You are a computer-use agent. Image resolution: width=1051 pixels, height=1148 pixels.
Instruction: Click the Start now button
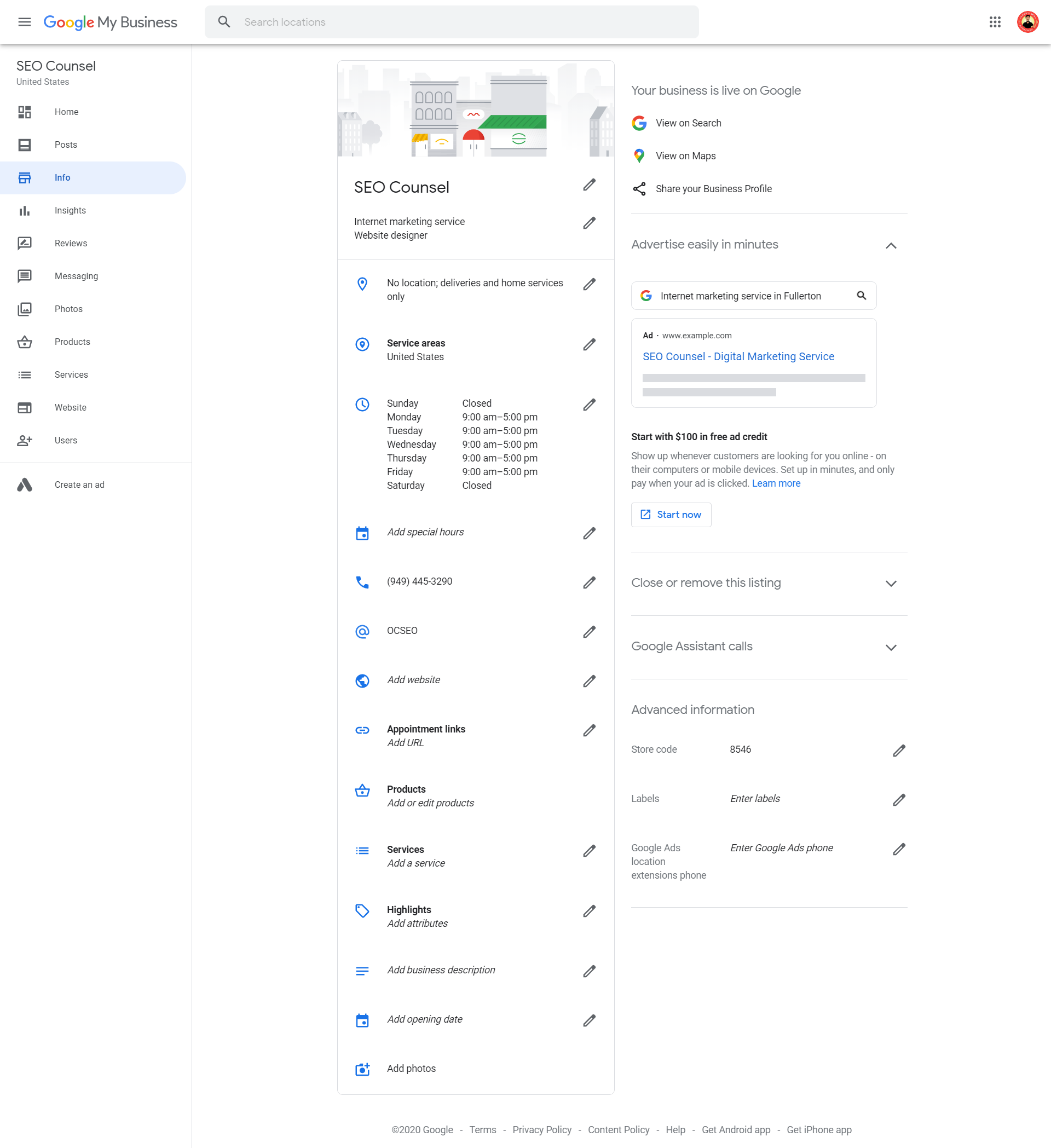(x=671, y=515)
